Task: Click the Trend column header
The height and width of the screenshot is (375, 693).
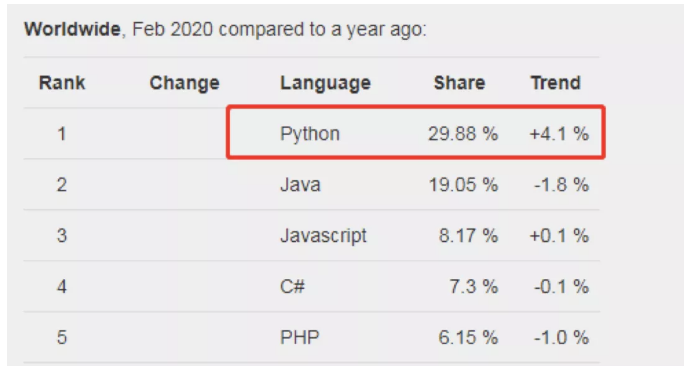Action: pos(556,83)
